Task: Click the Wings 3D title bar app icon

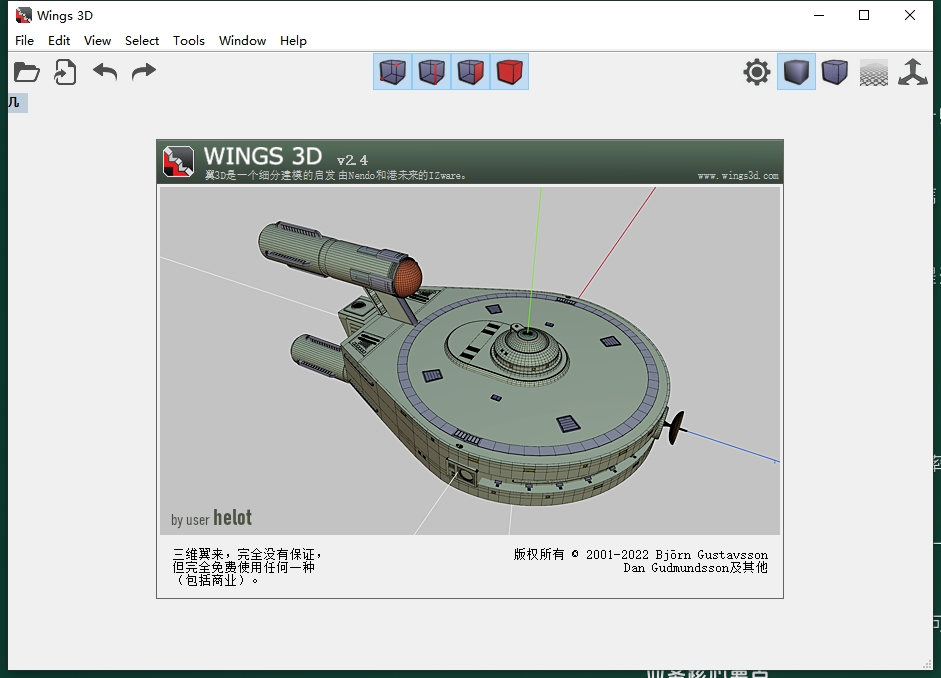Action: pyautogui.click(x=24, y=15)
